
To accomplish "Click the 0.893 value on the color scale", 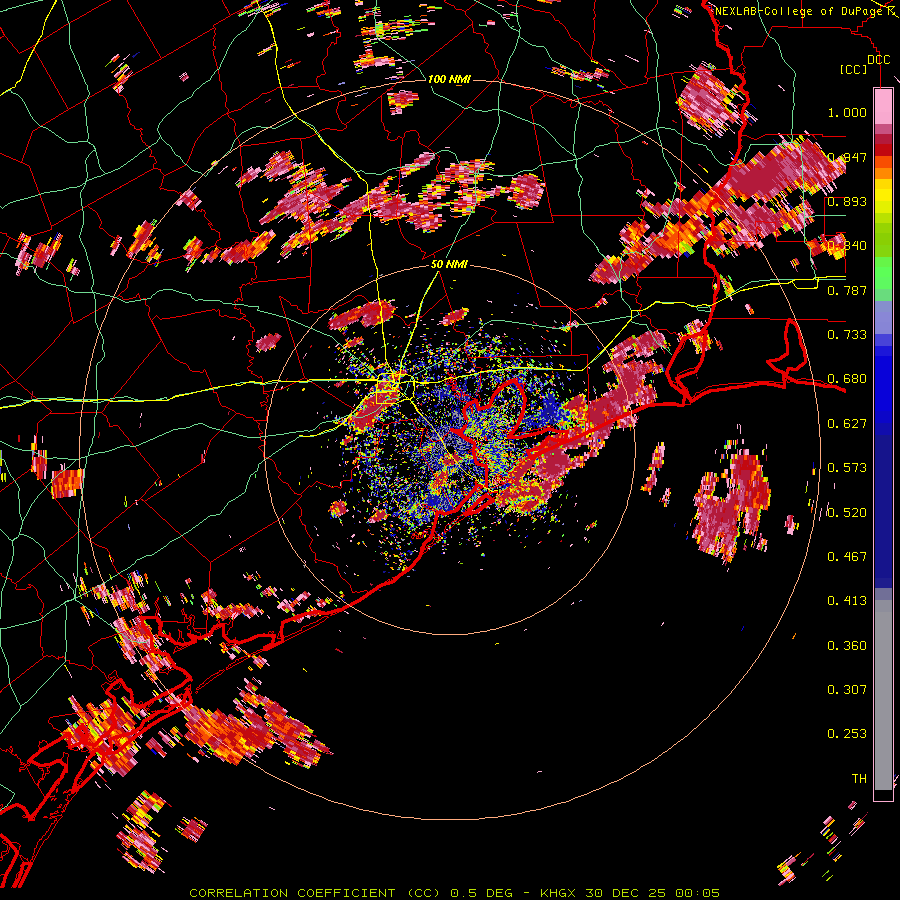I will point(847,201).
